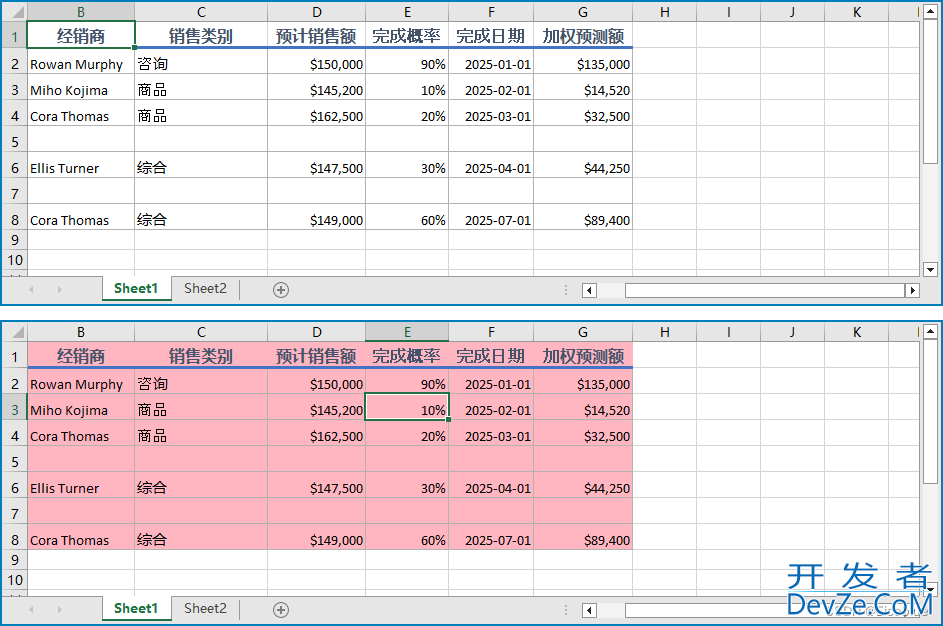Viewport: 943px width, 626px height.
Task: Click horizontal scroll left arrow in top window
Action: coord(589,290)
